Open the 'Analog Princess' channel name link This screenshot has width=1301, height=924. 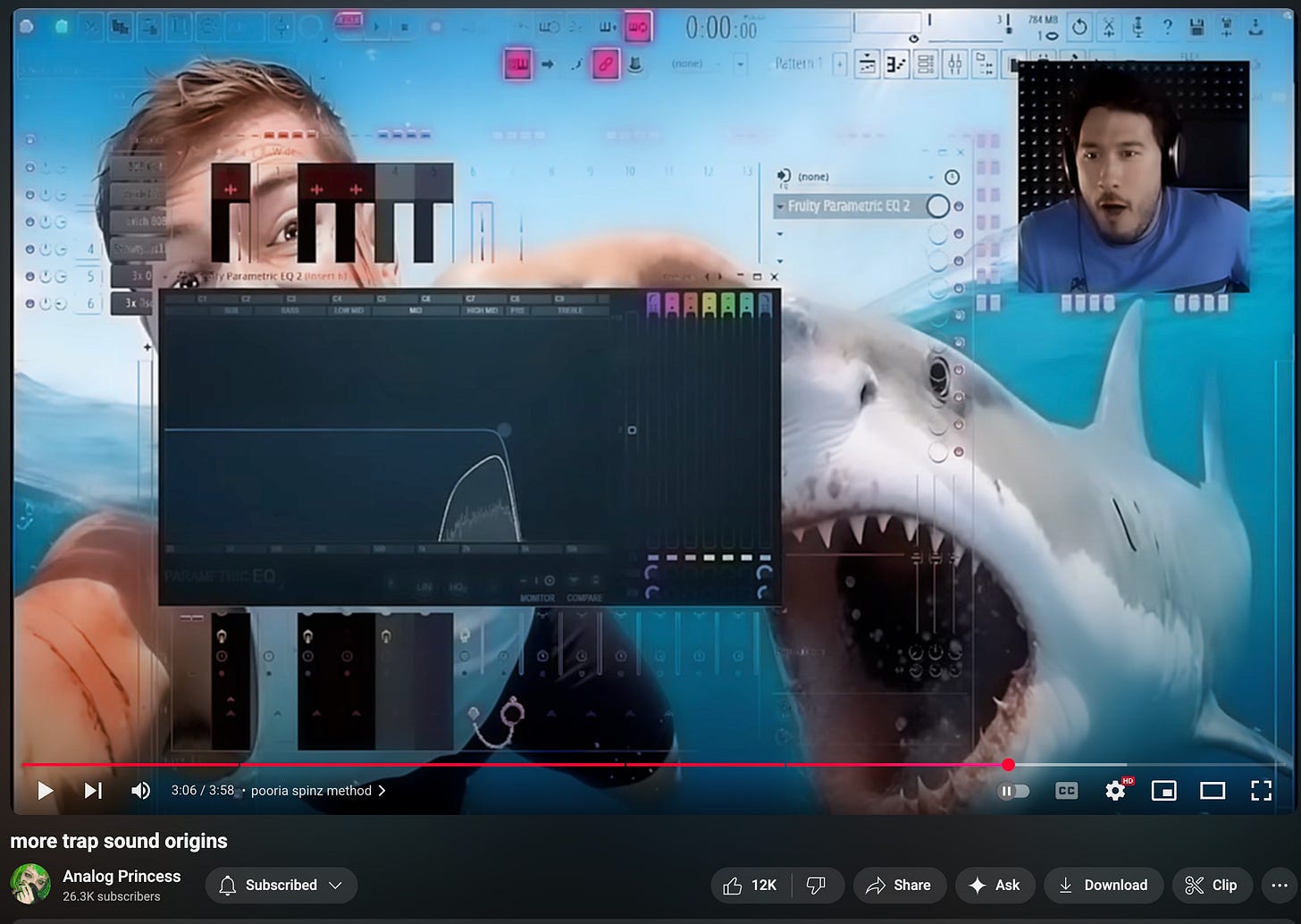tap(122, 876)
